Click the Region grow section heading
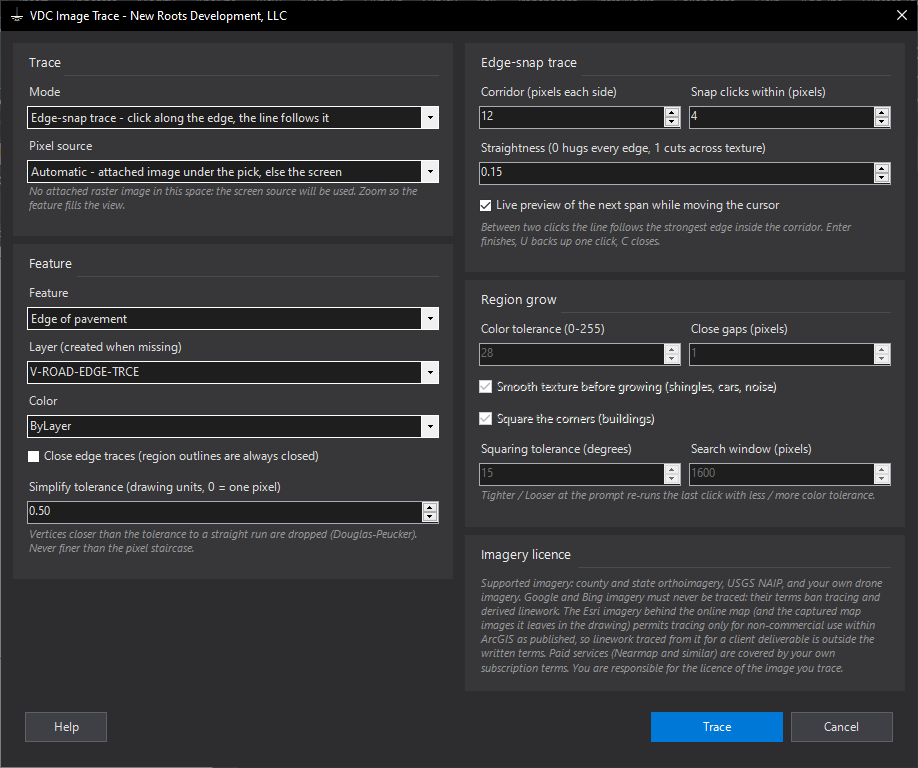Viewport: 918px width, 768px height. [x=519, y=300]
